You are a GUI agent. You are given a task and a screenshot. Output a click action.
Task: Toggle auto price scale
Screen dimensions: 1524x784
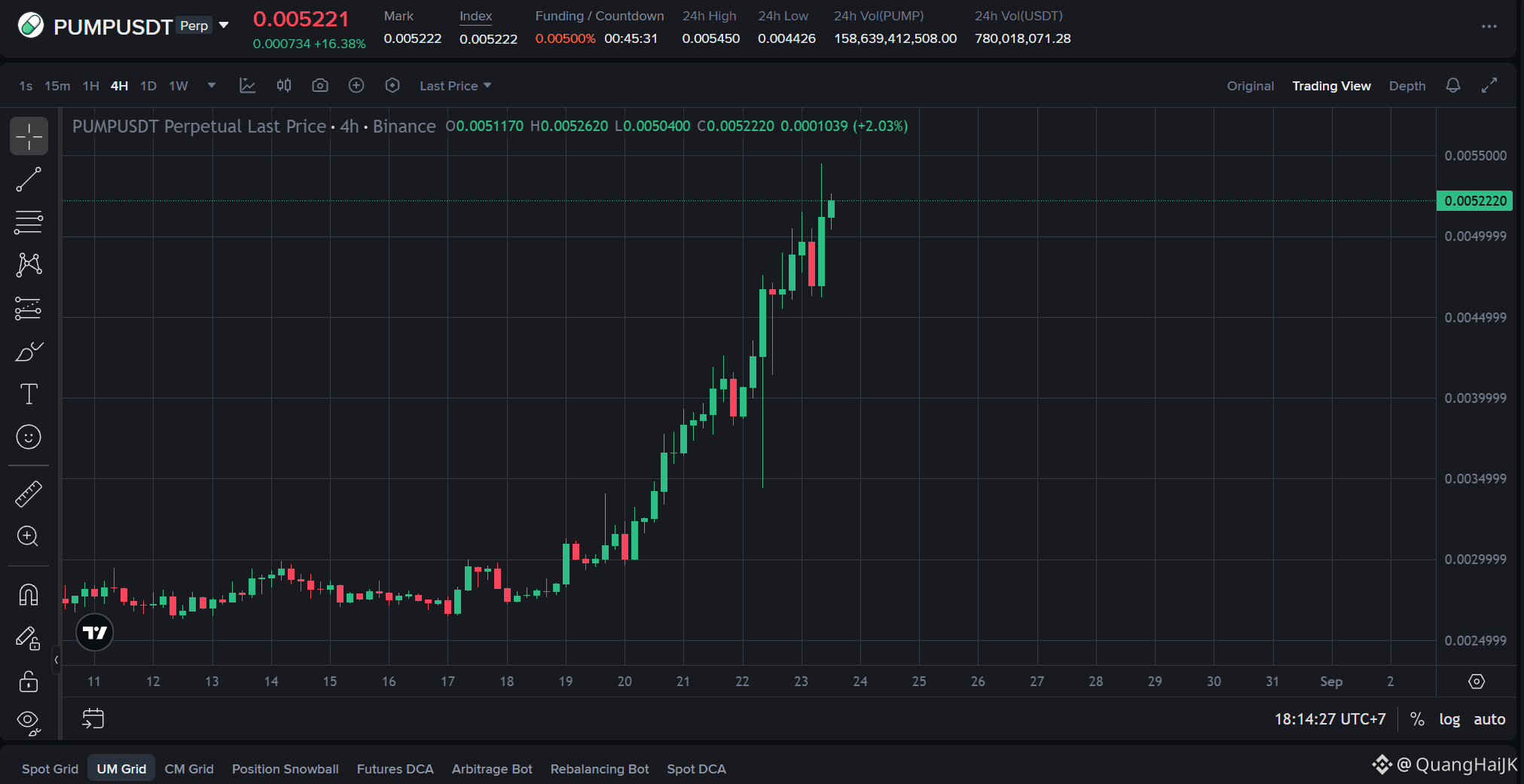point(1489,719)
